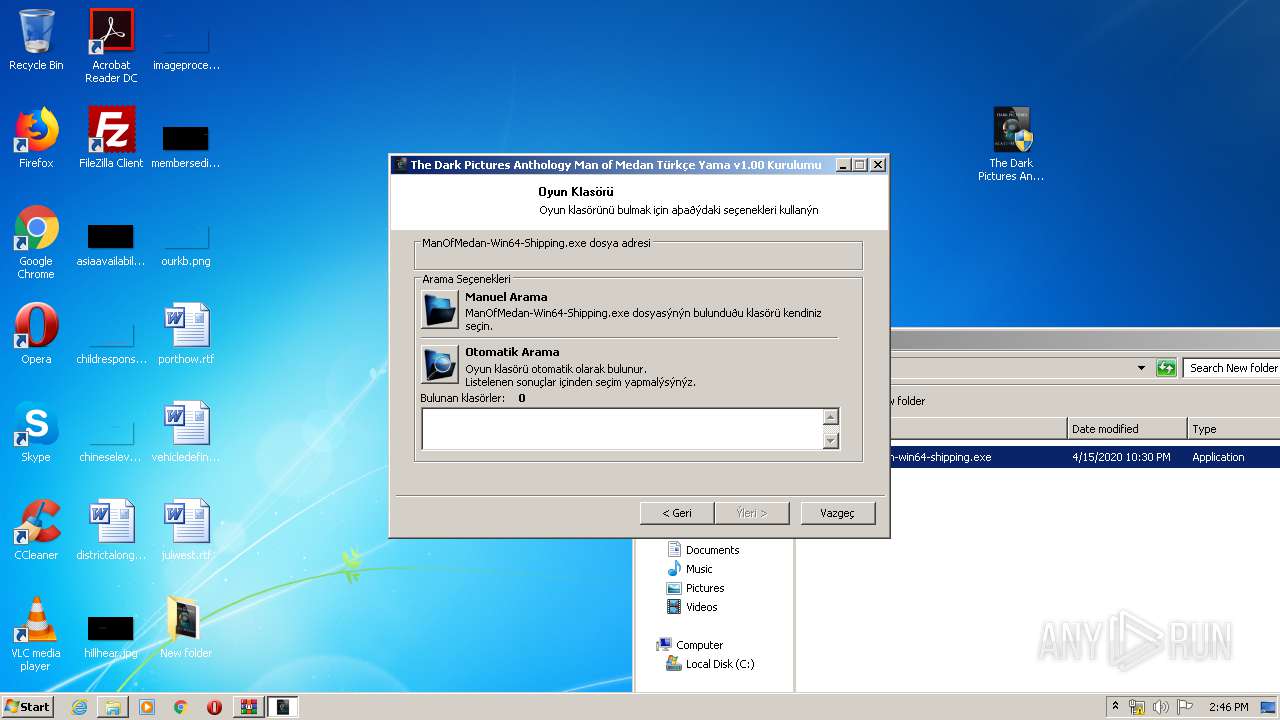The image size is (1280, 720).
Task: Minimize the installer window
Action: [843, 165]
